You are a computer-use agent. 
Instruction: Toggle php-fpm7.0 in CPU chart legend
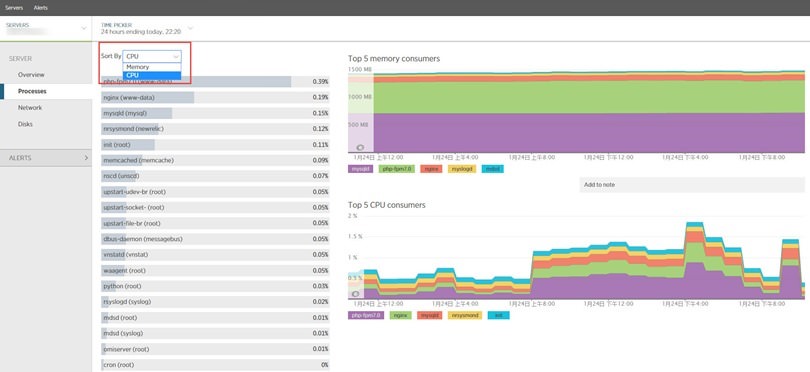pyautogui.click(x=366, y=315)
